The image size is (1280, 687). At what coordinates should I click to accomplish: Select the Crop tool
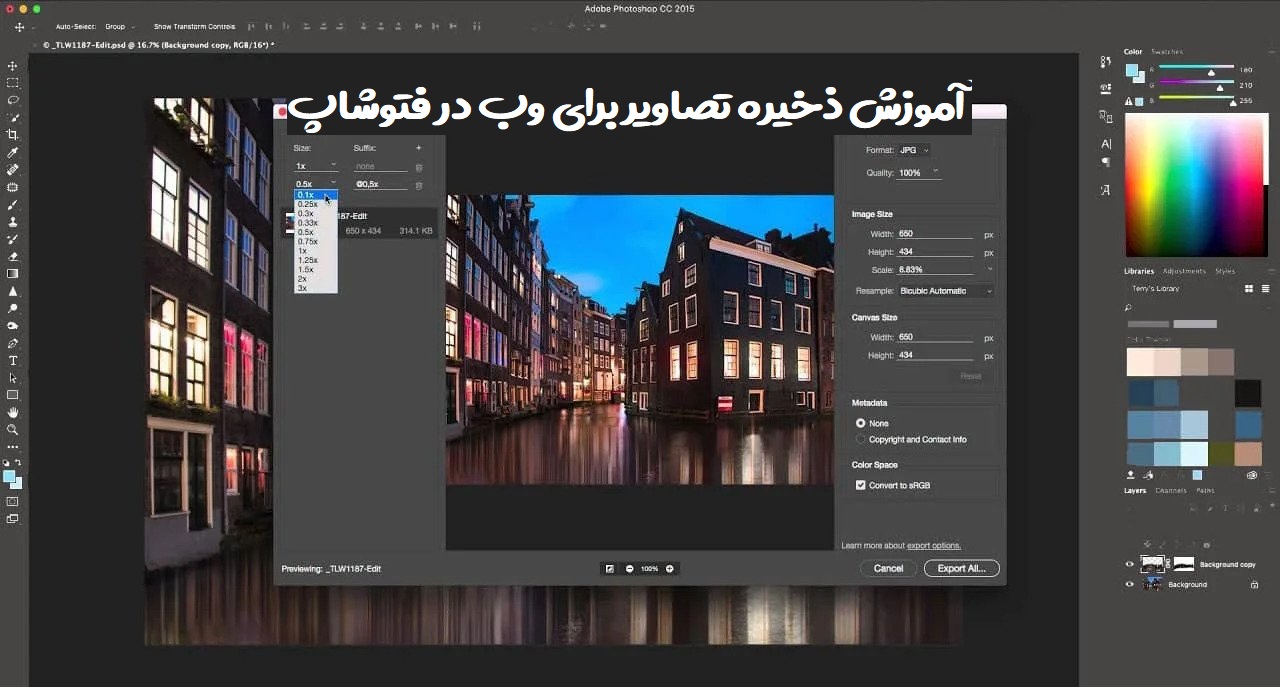click(x=13, y=135)
